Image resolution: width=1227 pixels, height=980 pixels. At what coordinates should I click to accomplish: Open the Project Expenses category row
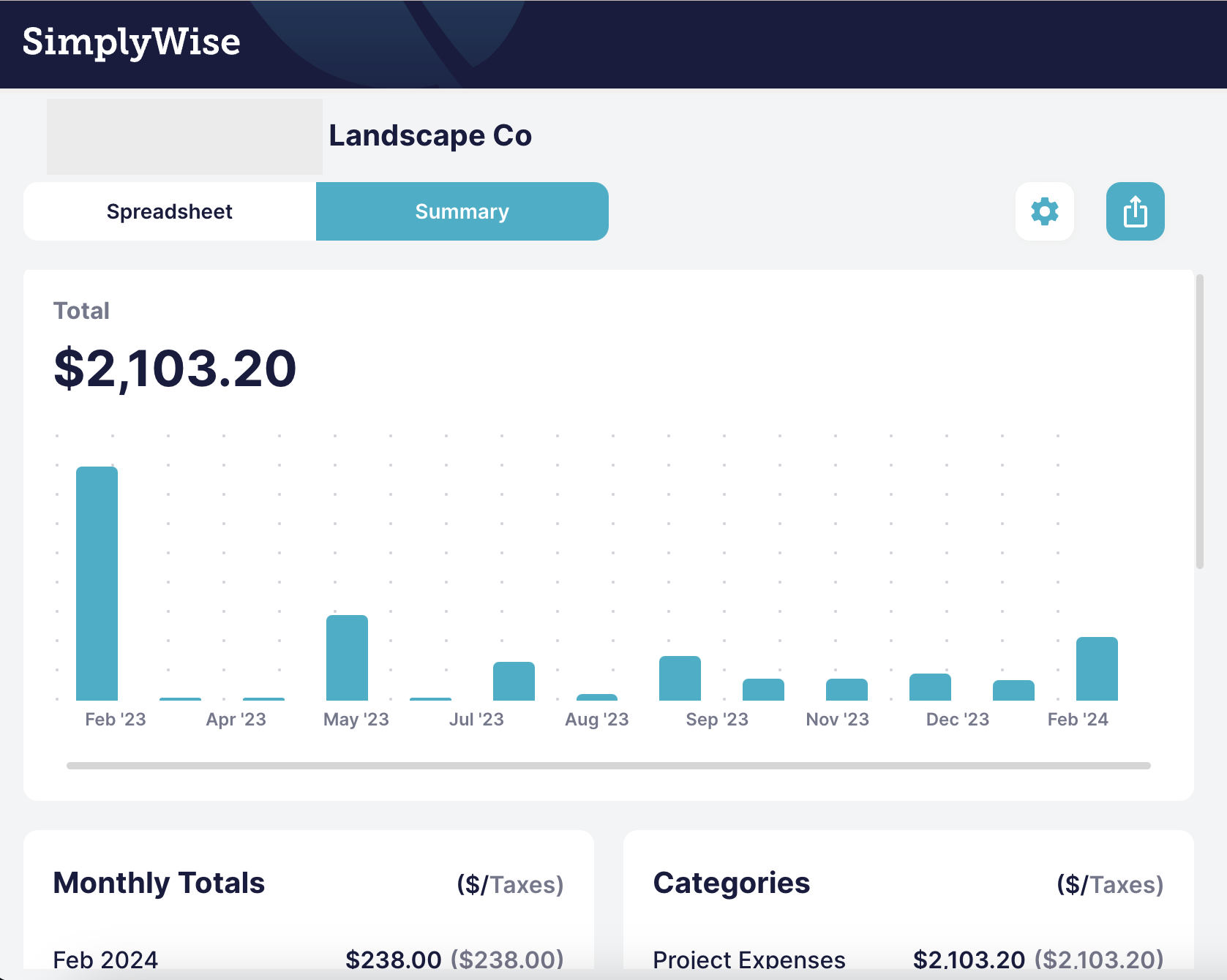748,959
